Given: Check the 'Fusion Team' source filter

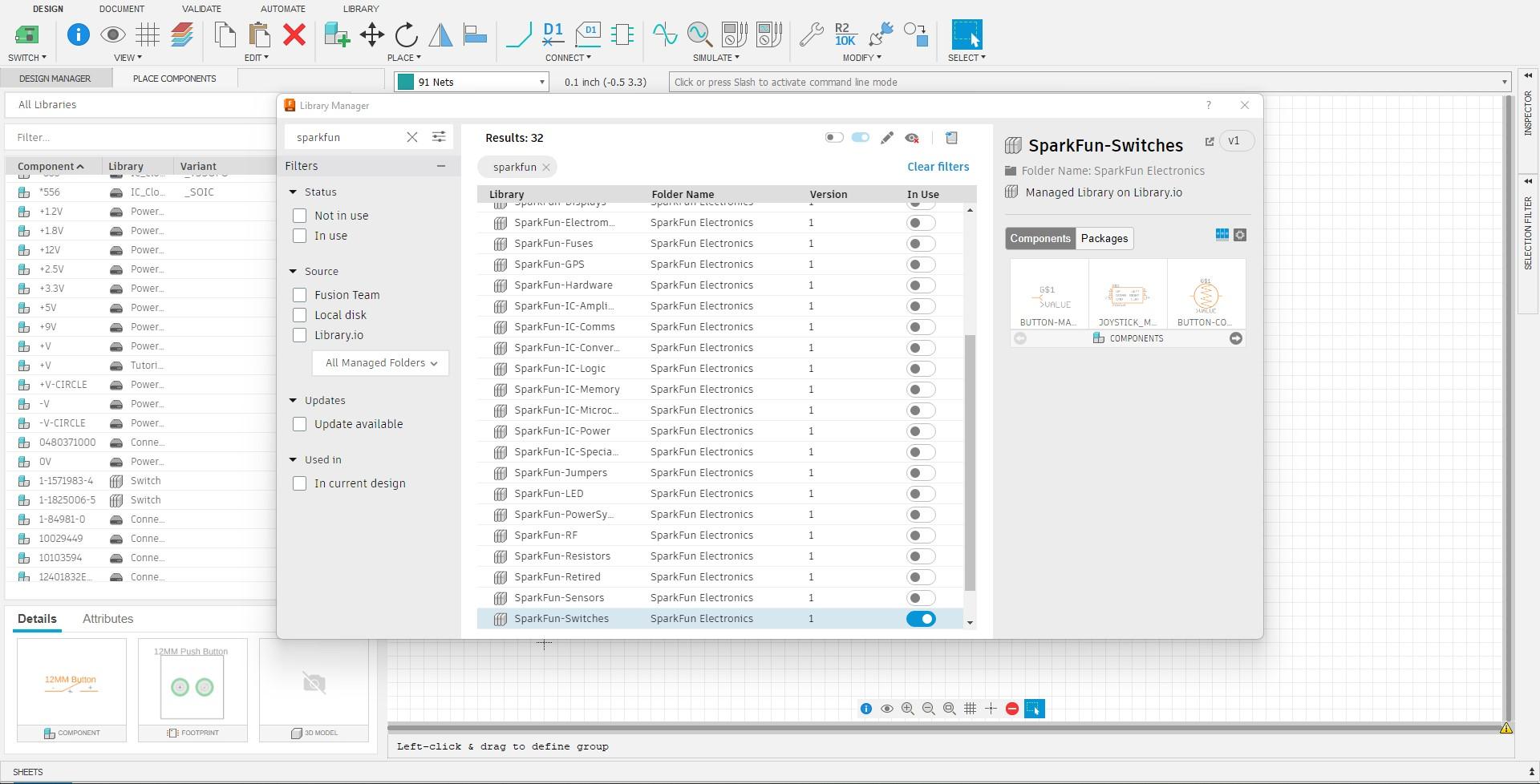Looking at the screenshot, I should coord(300,295).
